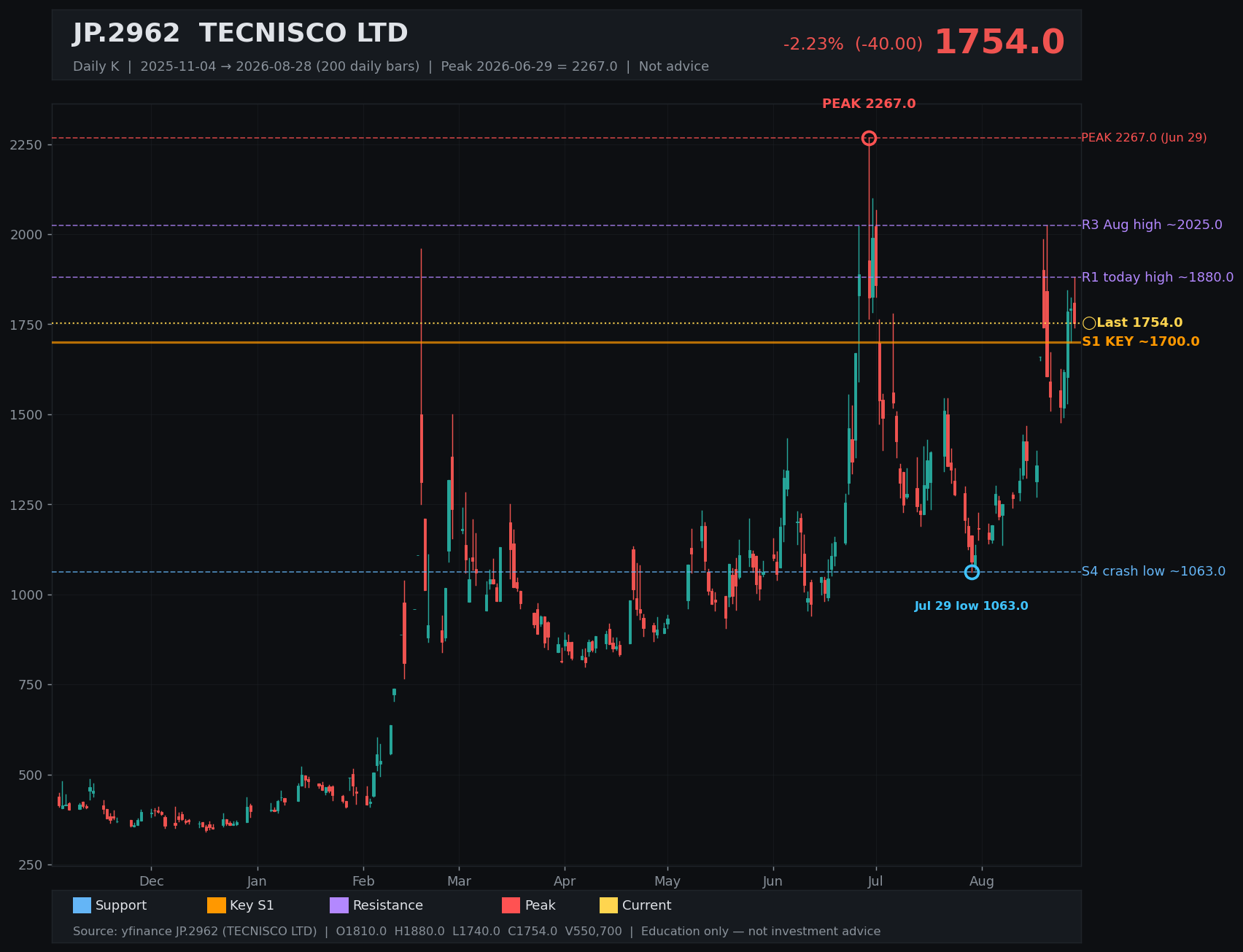The height and width of the screenshot is (952, 1243).
Task: Click the 'May' x-axis label
Action: 667,881
